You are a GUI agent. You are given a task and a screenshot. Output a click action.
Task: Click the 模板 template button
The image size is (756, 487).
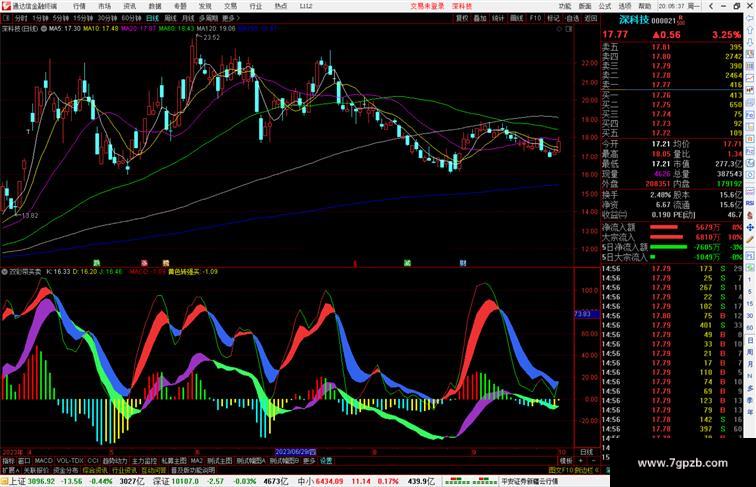point(566,461)
